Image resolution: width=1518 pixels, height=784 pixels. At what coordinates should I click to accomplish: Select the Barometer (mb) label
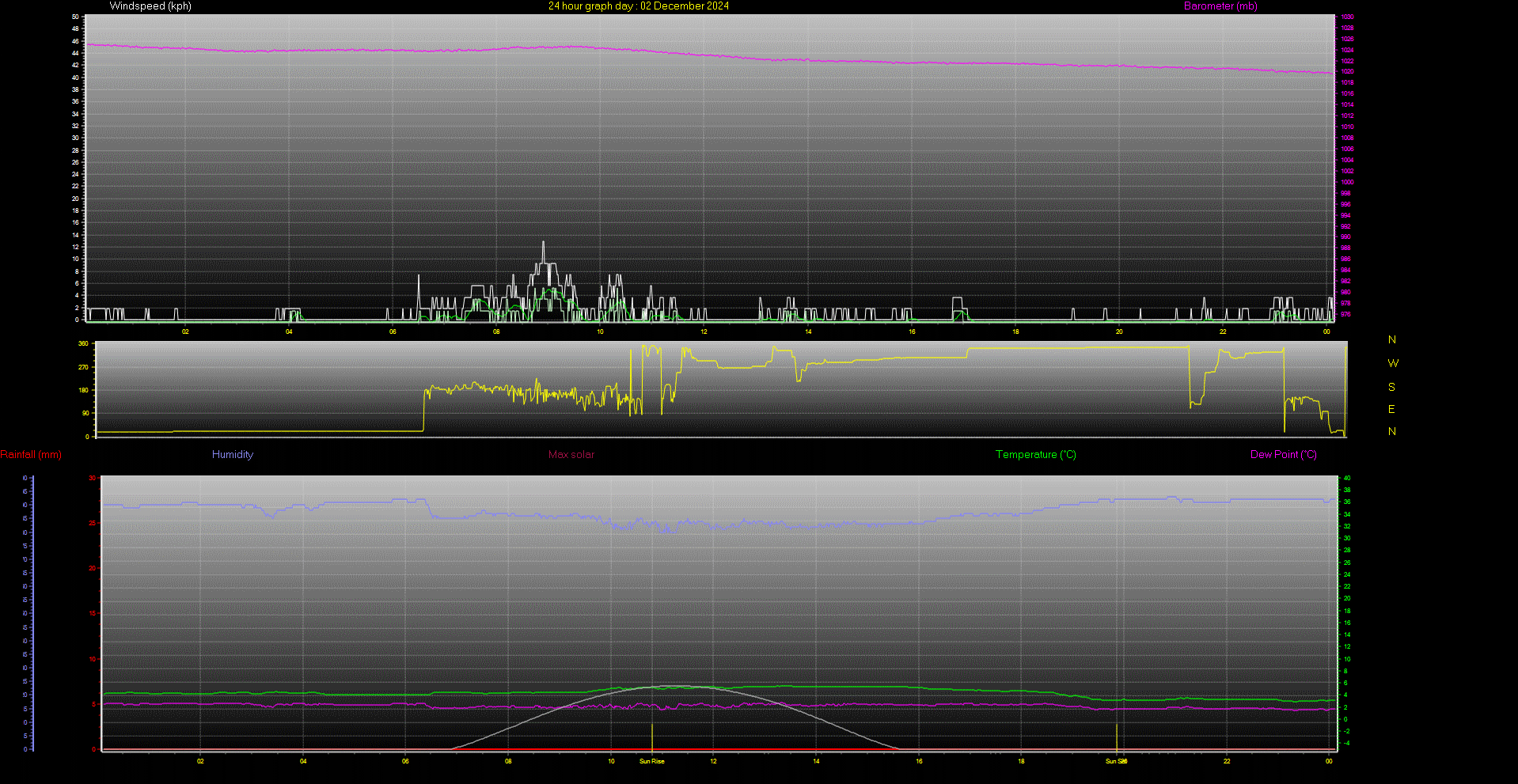coord(1220,6)
